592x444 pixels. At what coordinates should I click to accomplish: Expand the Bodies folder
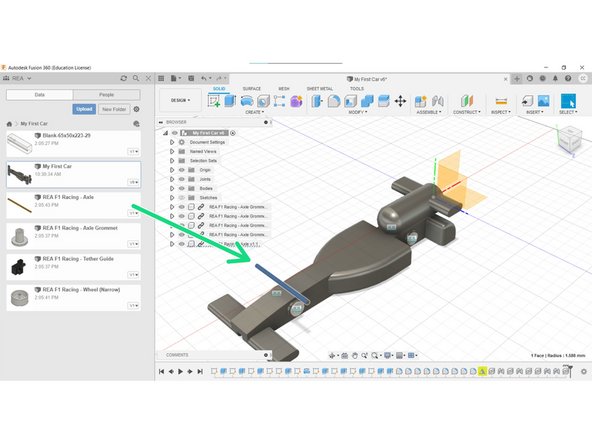coord(172,188)
